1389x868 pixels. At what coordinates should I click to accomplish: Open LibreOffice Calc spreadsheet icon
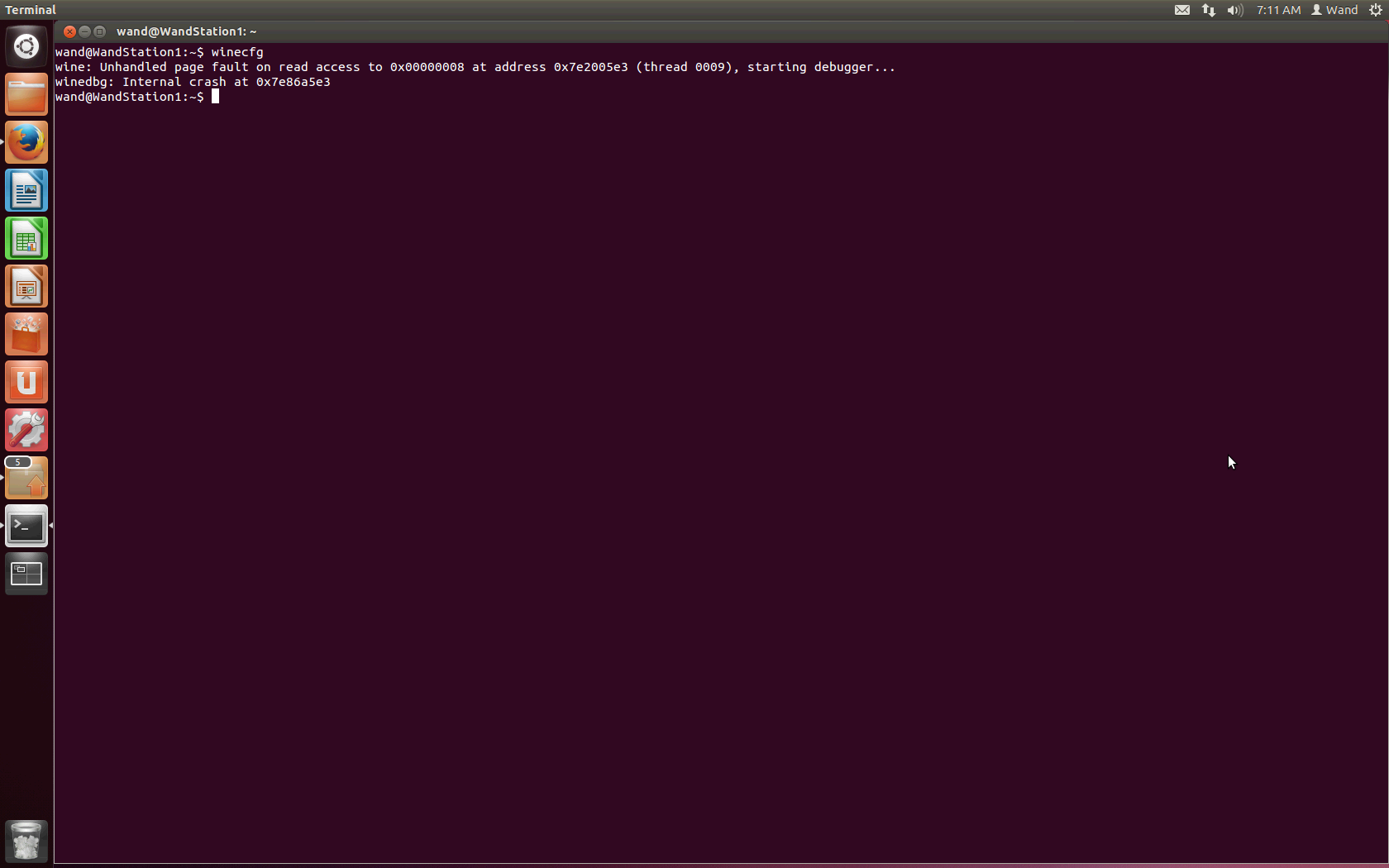(26, 238)
